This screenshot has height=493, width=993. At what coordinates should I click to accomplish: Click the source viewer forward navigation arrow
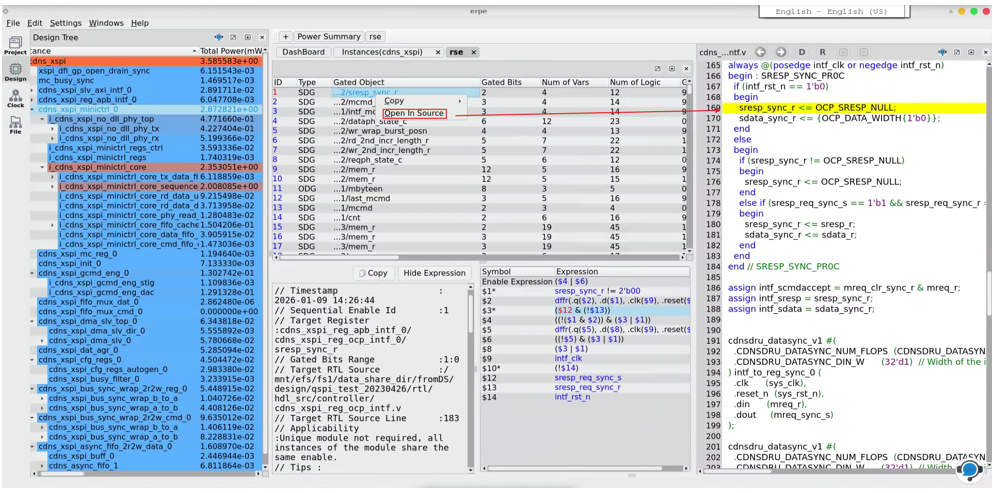pyautogui.click(x=781, y=52)
